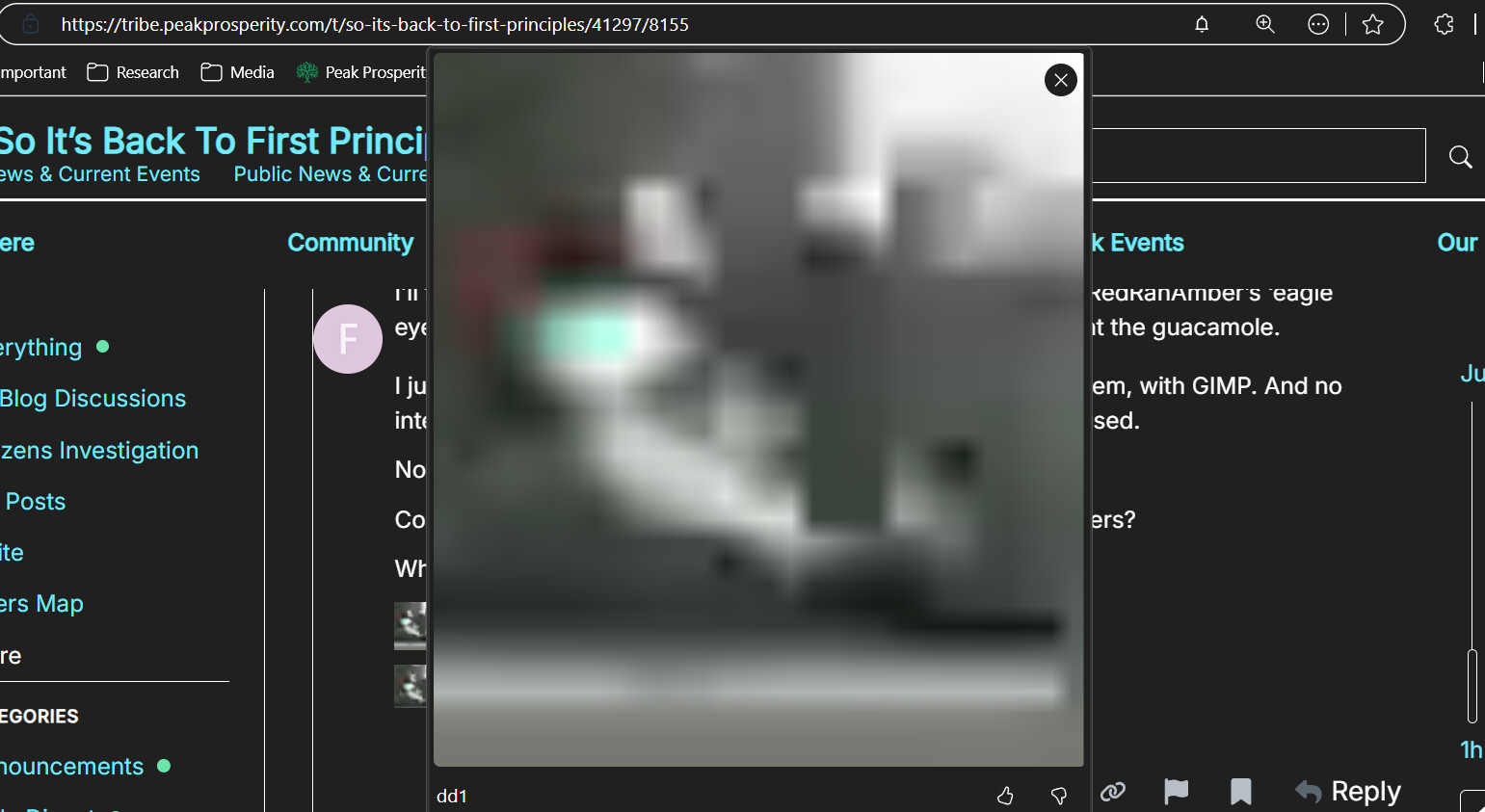Click the thumbs down icon under the image
The height and width of the screenshot is (812, 1485).
[1058, 796]
